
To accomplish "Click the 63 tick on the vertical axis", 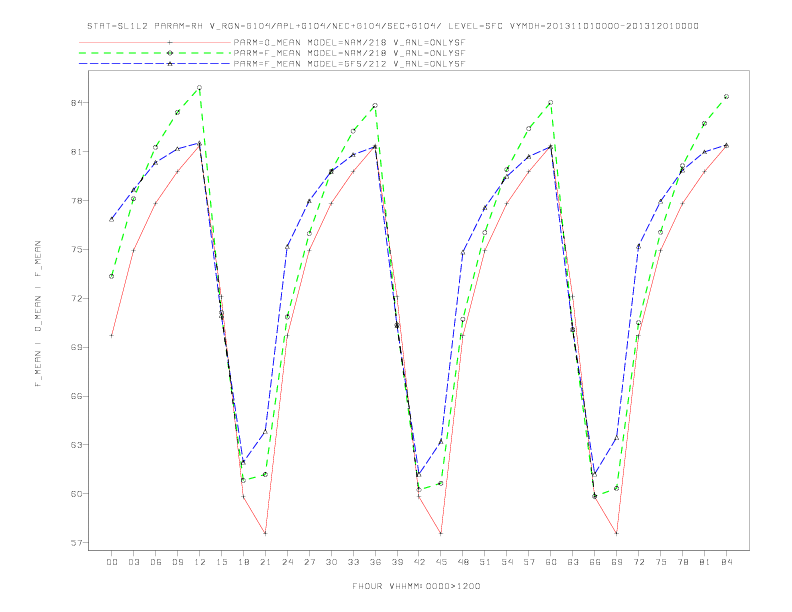I will [77, 445].
